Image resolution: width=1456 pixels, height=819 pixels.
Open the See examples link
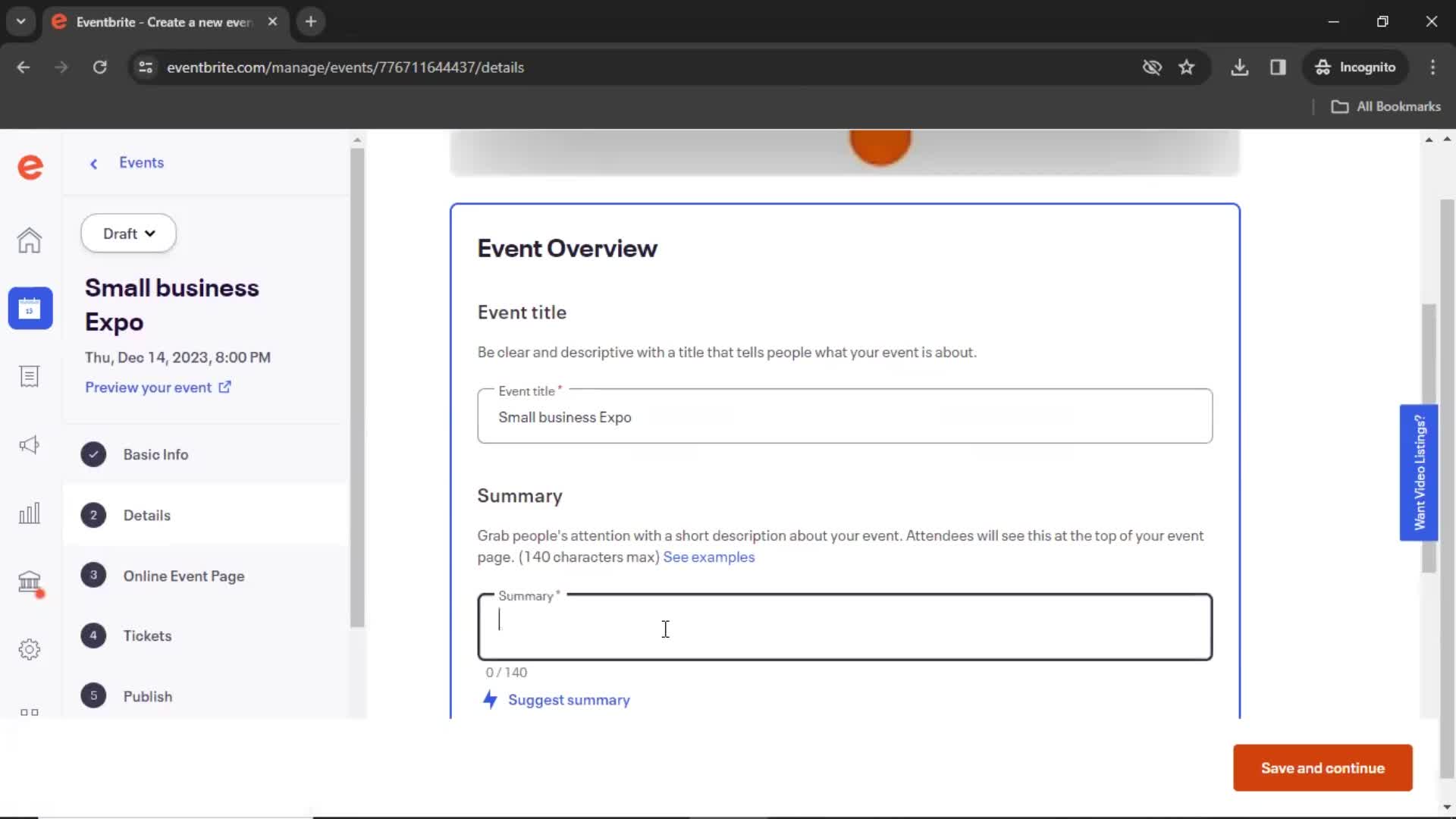click(x=709, y=556)
